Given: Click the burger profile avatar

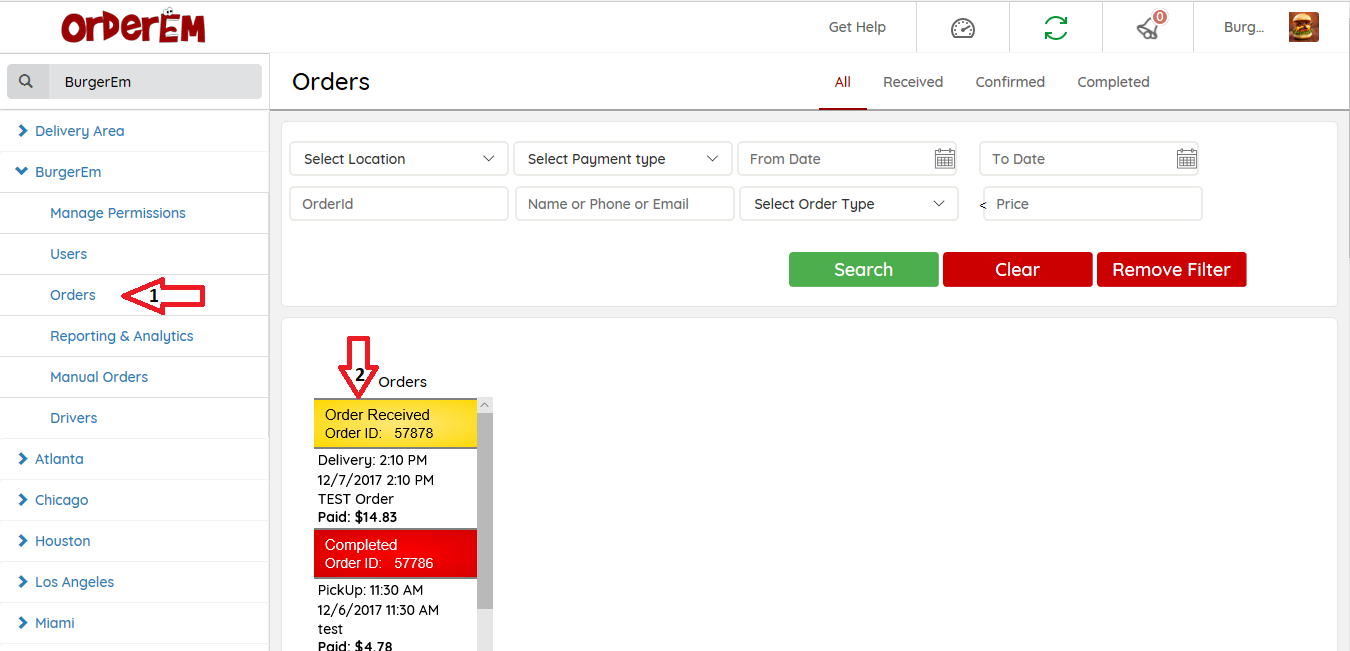Looking at the screenshot, I should point(1303,27).
